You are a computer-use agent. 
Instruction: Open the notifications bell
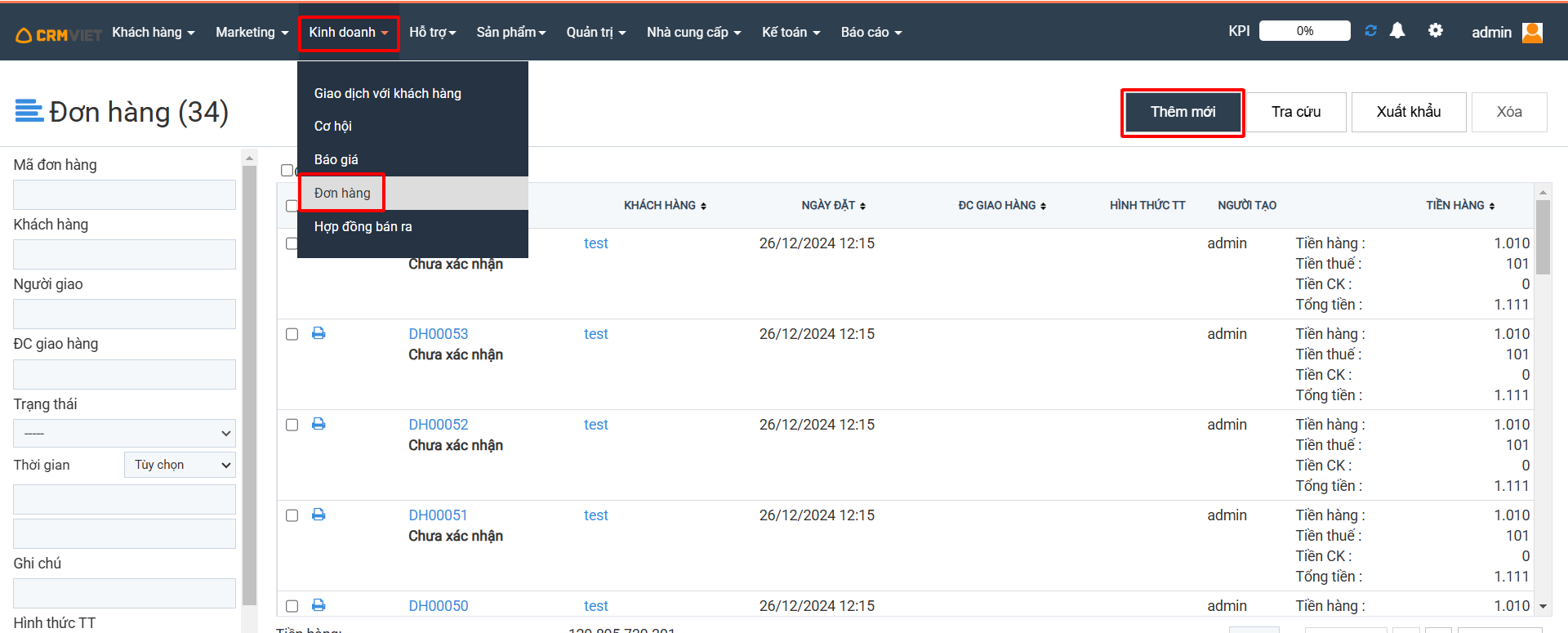(x=1397, y=31)
